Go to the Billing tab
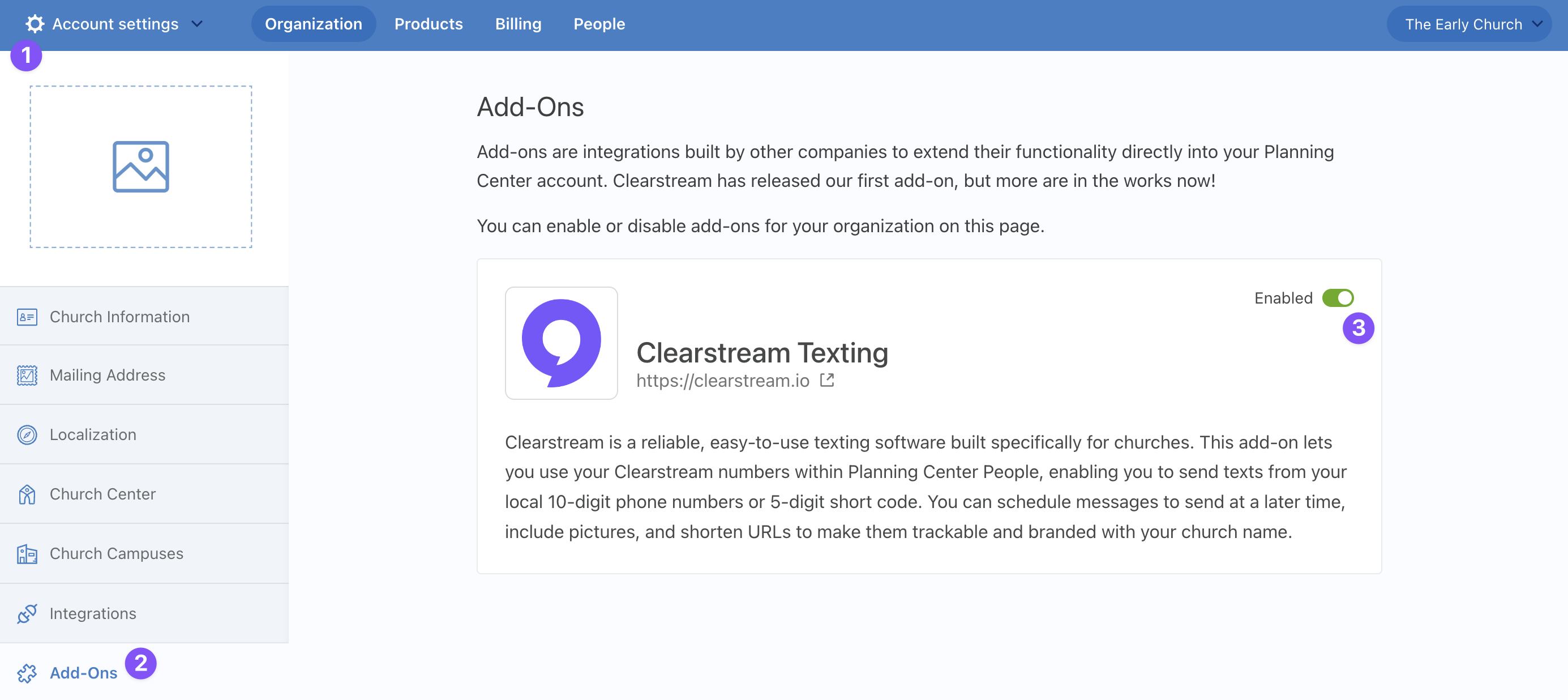Screen dimensions: 1568x700 pyautogui.click(x=518, y=24)
